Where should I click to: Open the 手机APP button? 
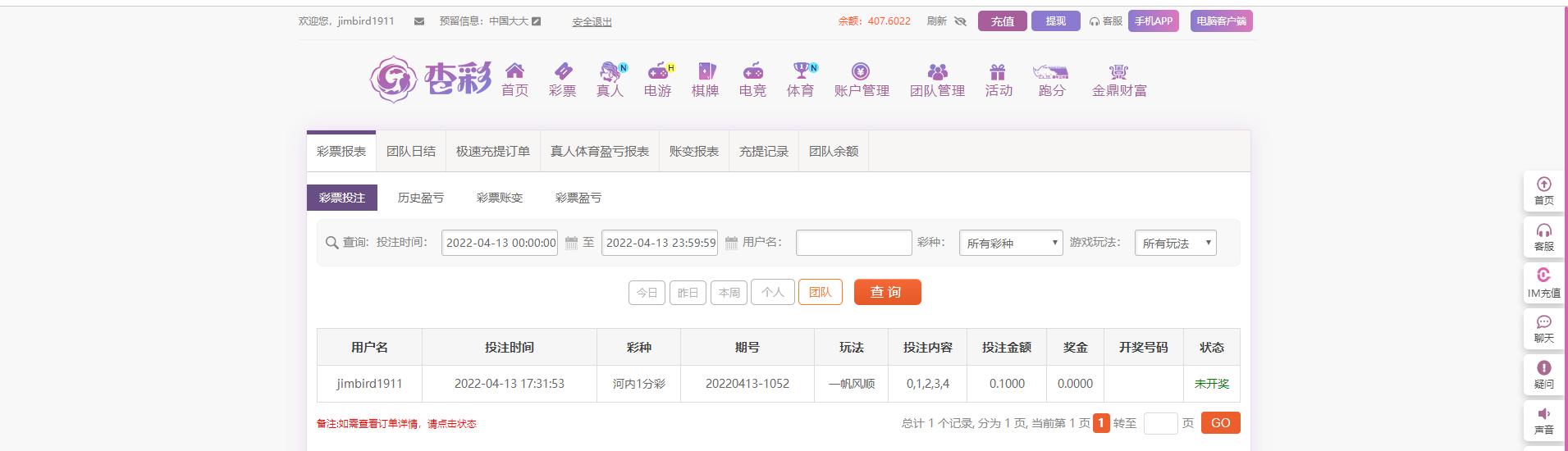click(x=1153, y=21)
